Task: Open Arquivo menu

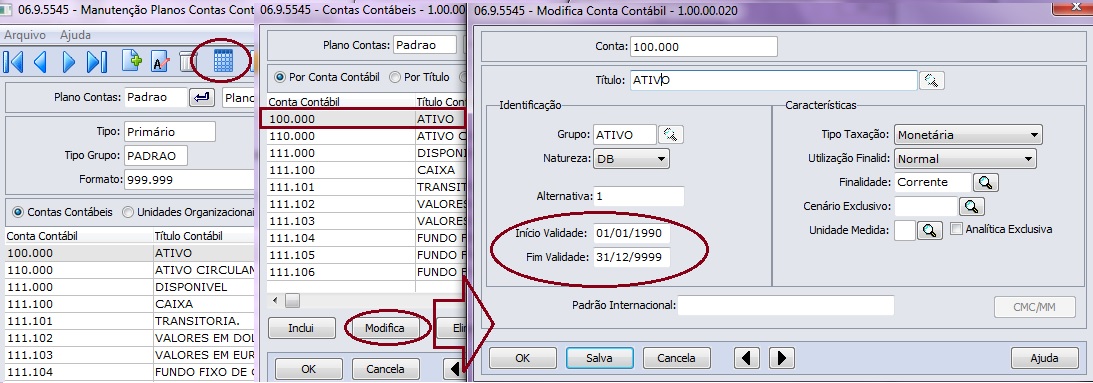Action: click(x=25, y=35)
